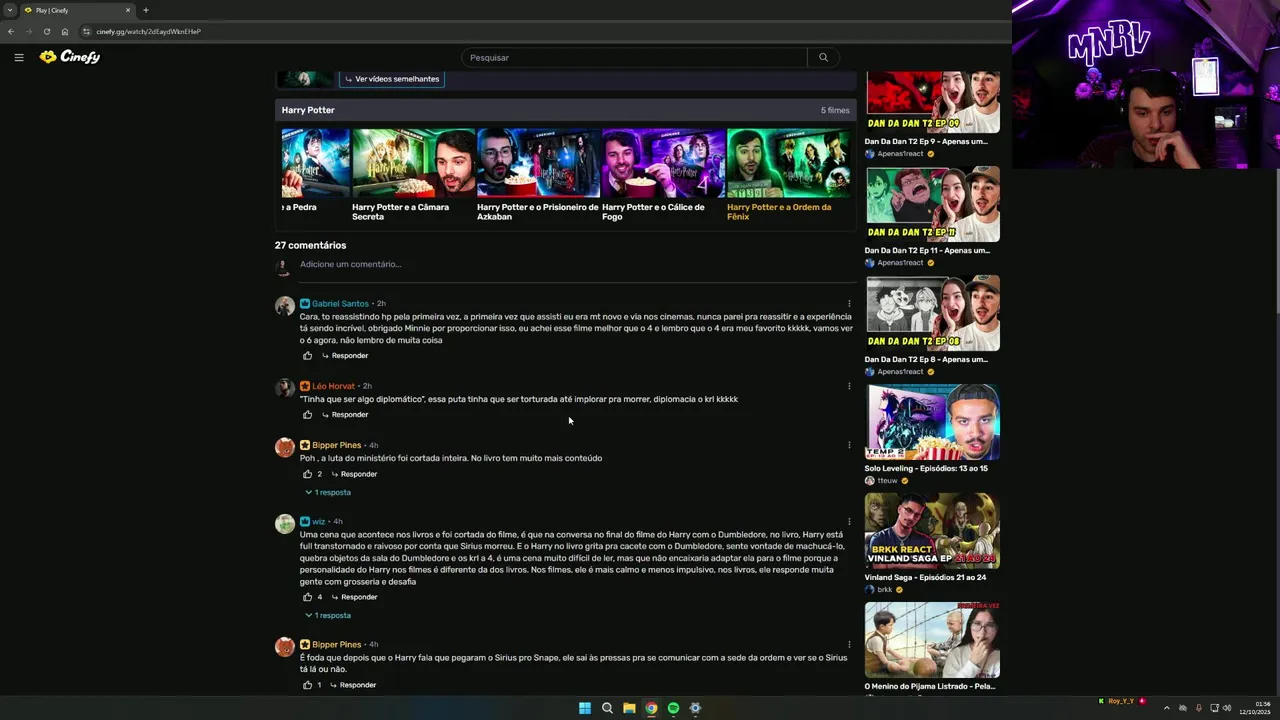Reply to Bipper Pines ministério comment
This screenshot has width=1280, height=720.
point(354,474)
